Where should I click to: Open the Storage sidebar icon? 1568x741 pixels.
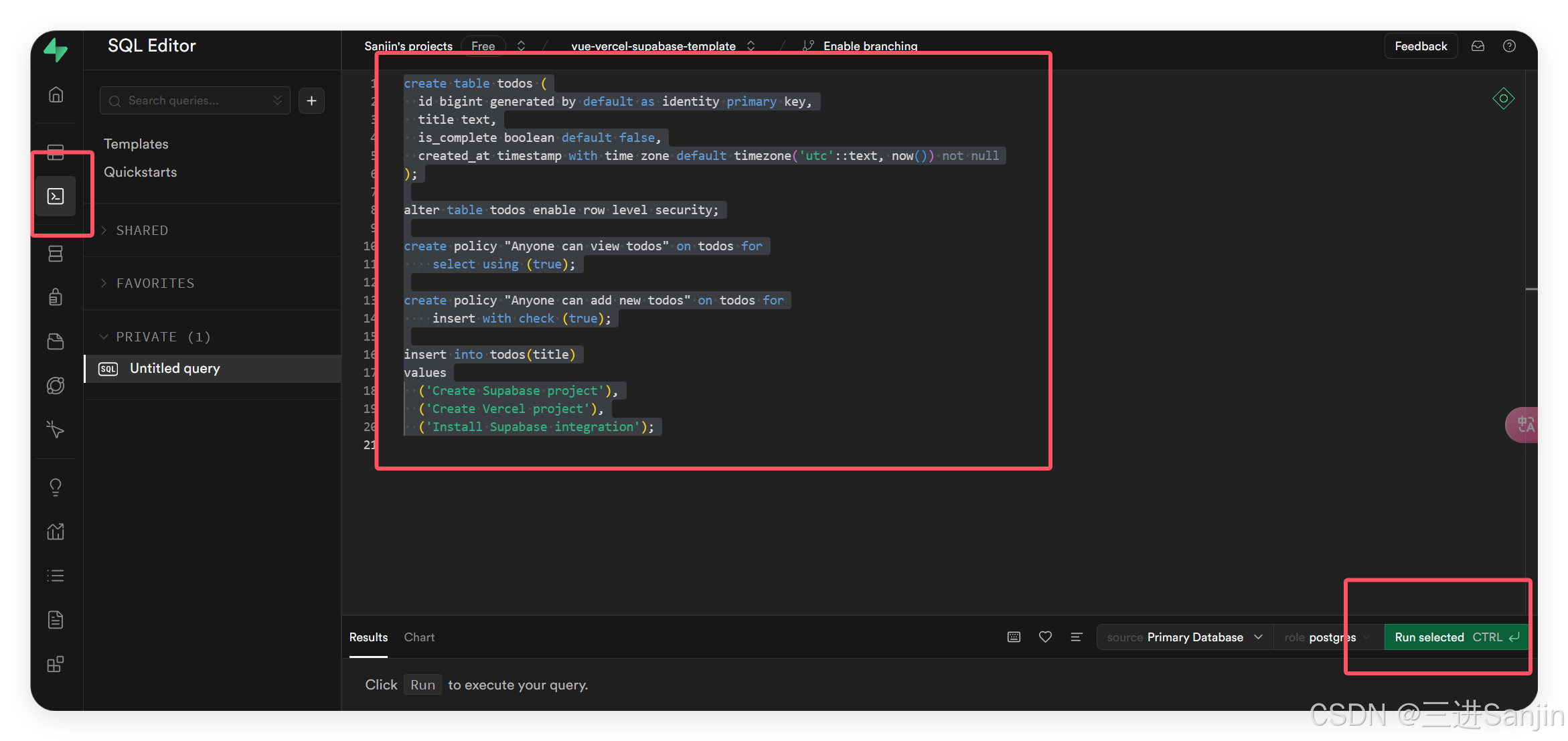[x=56, y=341]
